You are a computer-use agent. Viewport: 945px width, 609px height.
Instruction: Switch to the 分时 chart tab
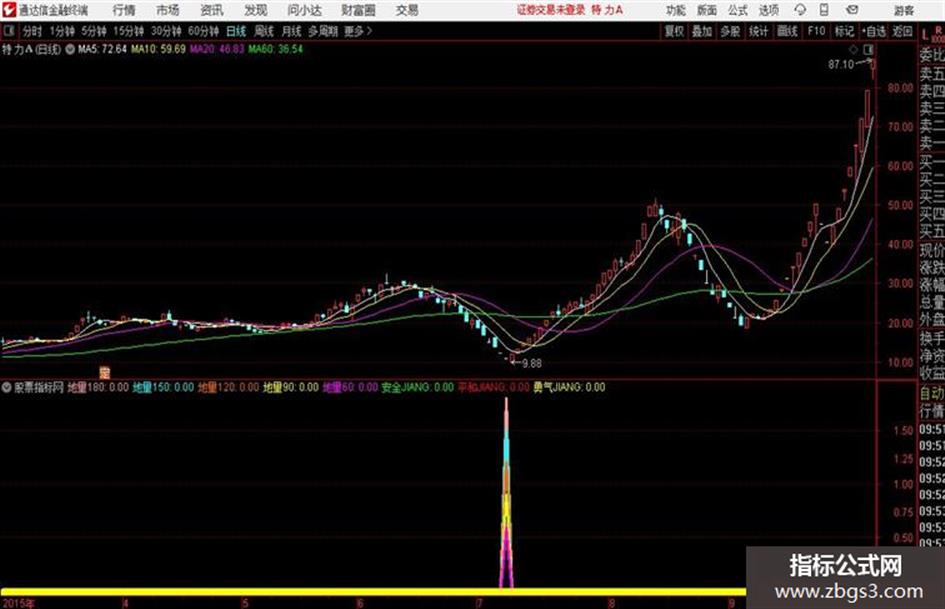(32, 31)
